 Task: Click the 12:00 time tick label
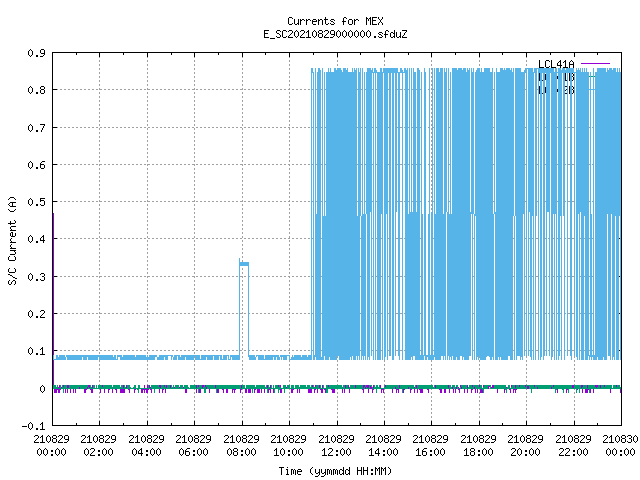click(x=336, y=452)
